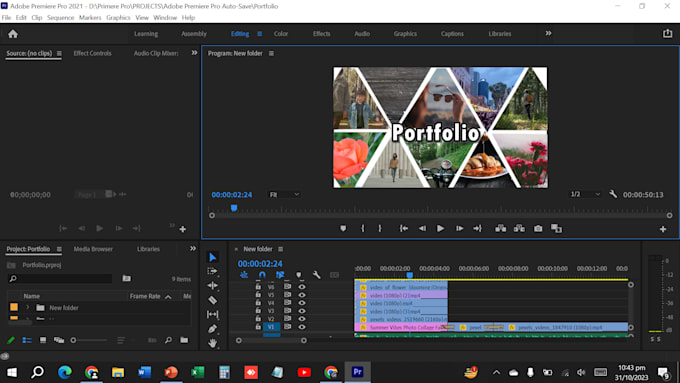Click the Comparison View icon
680x383 pixels.
[x=556, y=229]
